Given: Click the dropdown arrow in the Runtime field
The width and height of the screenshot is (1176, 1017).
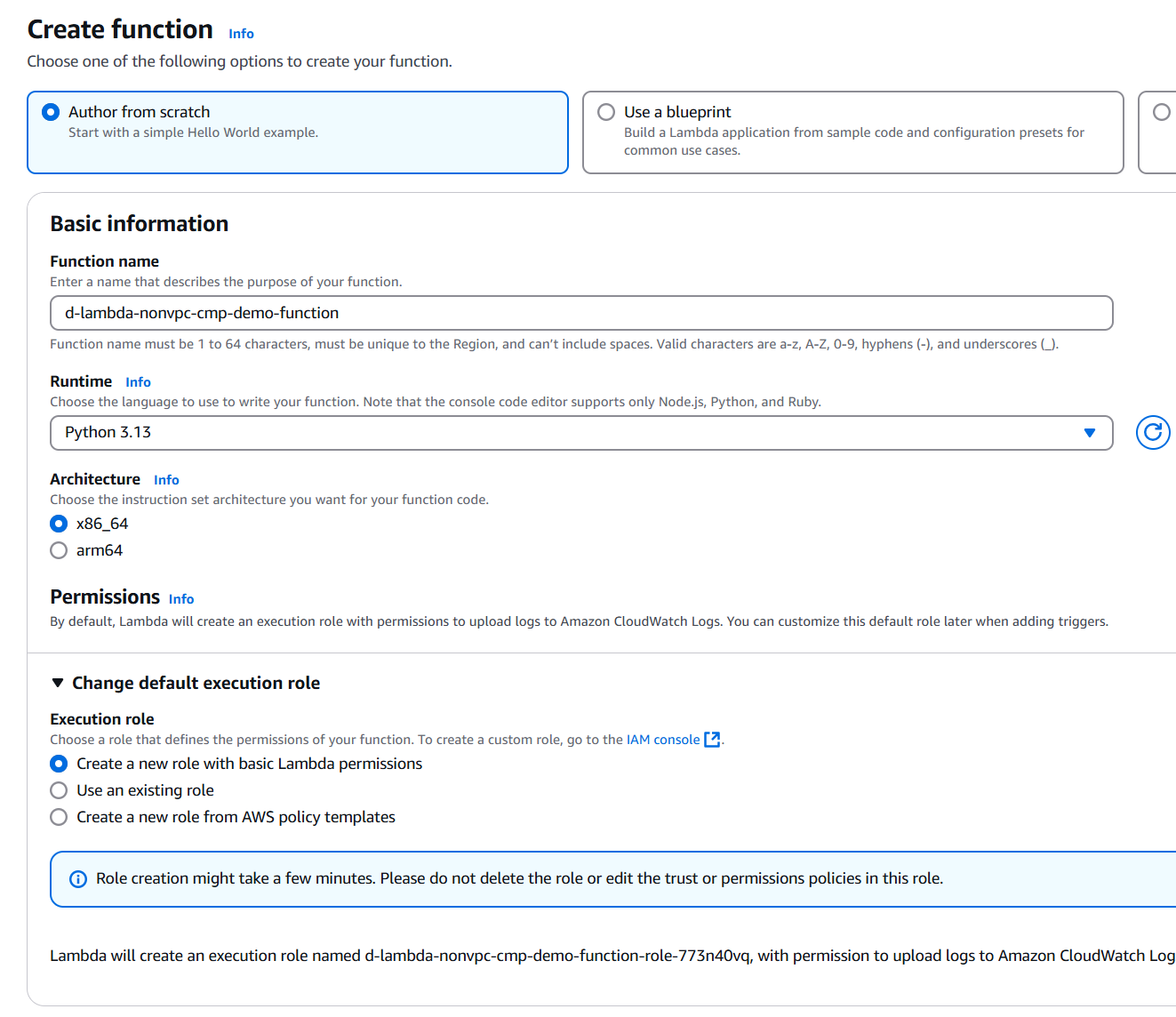Looking at the screenshot, I should 1090,433.
